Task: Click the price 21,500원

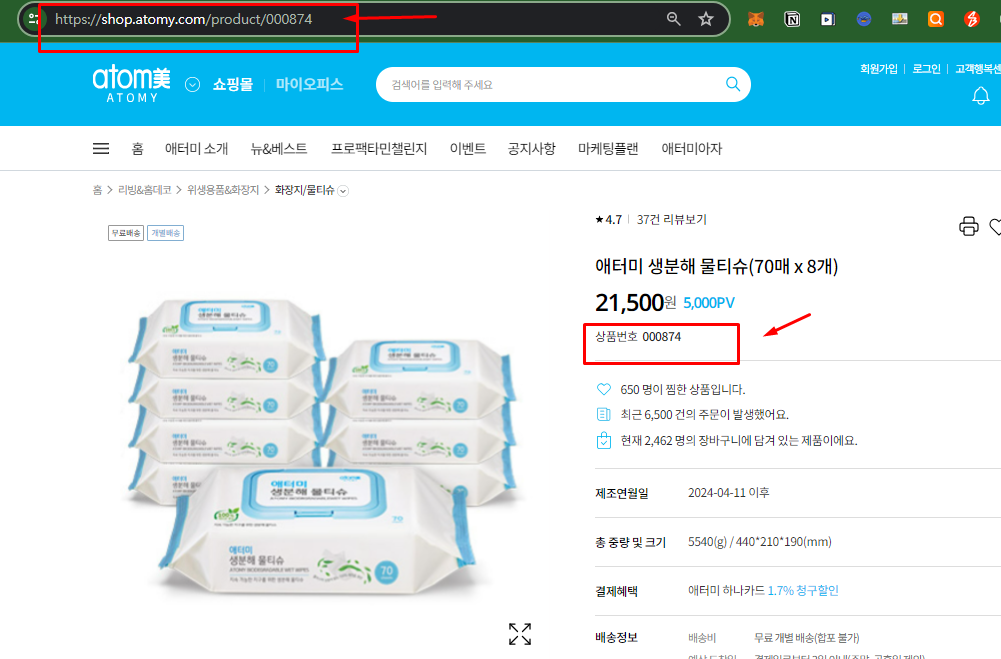Action: (x=635, y=302)
